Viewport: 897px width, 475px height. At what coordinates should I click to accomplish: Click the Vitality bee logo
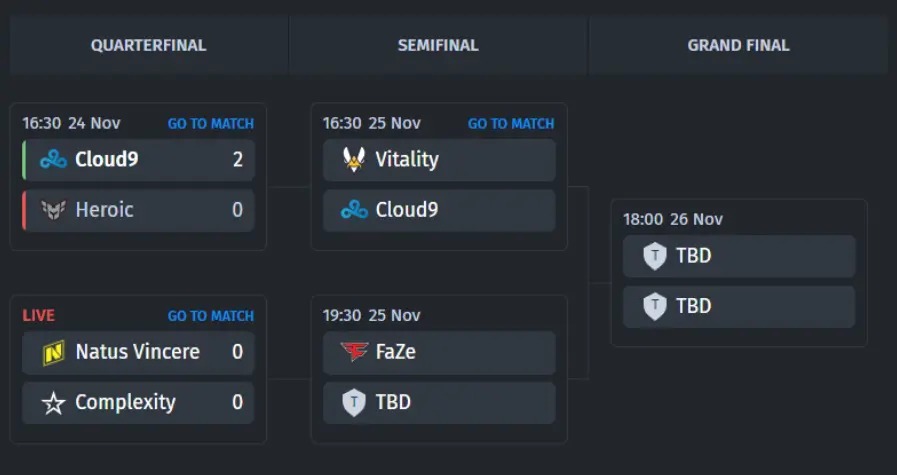coord(354,160)
